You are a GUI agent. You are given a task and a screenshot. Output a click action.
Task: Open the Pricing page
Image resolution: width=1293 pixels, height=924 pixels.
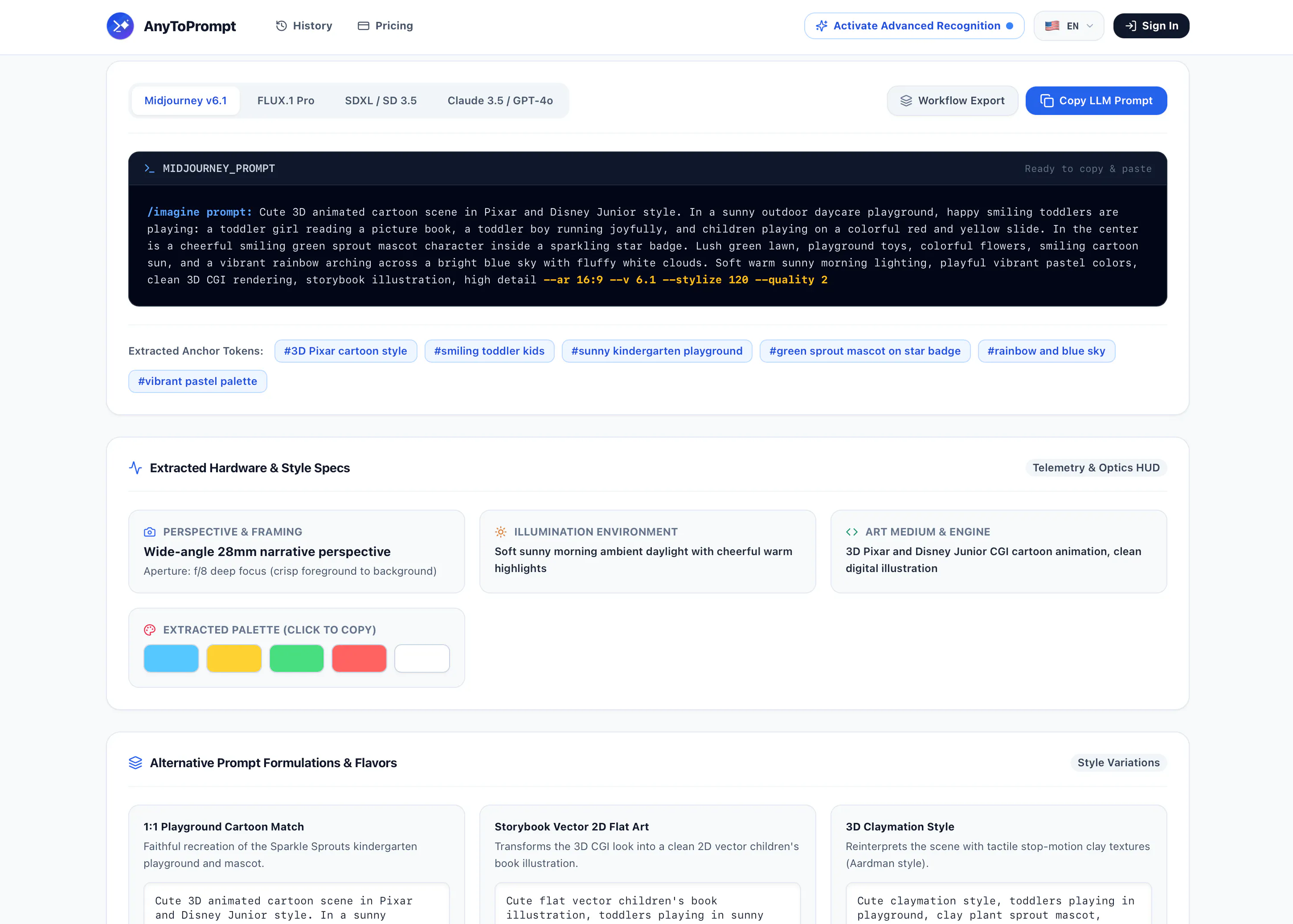click(385, 25)
